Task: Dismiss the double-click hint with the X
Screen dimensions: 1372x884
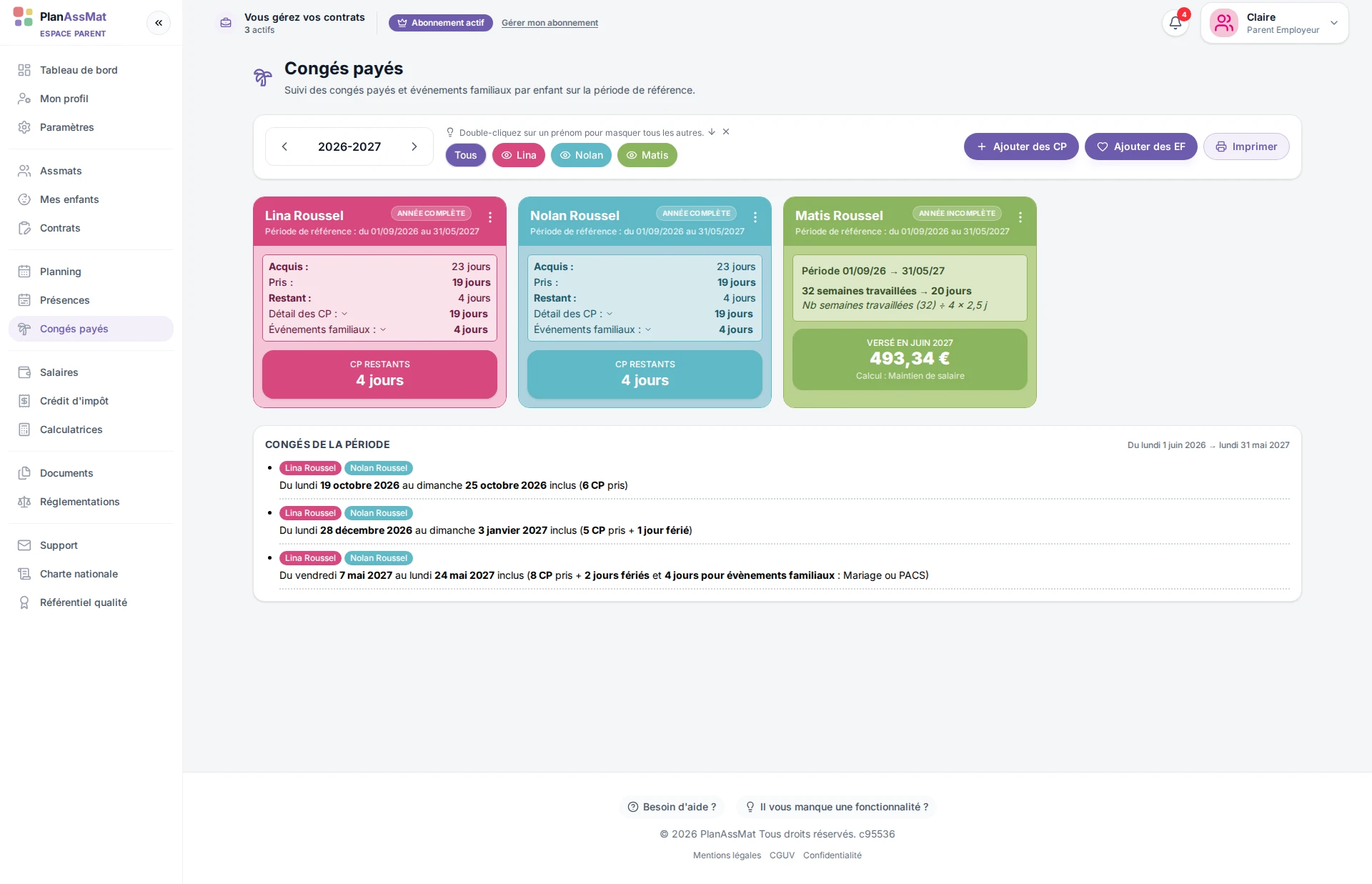Action: [x=726, y=131]
